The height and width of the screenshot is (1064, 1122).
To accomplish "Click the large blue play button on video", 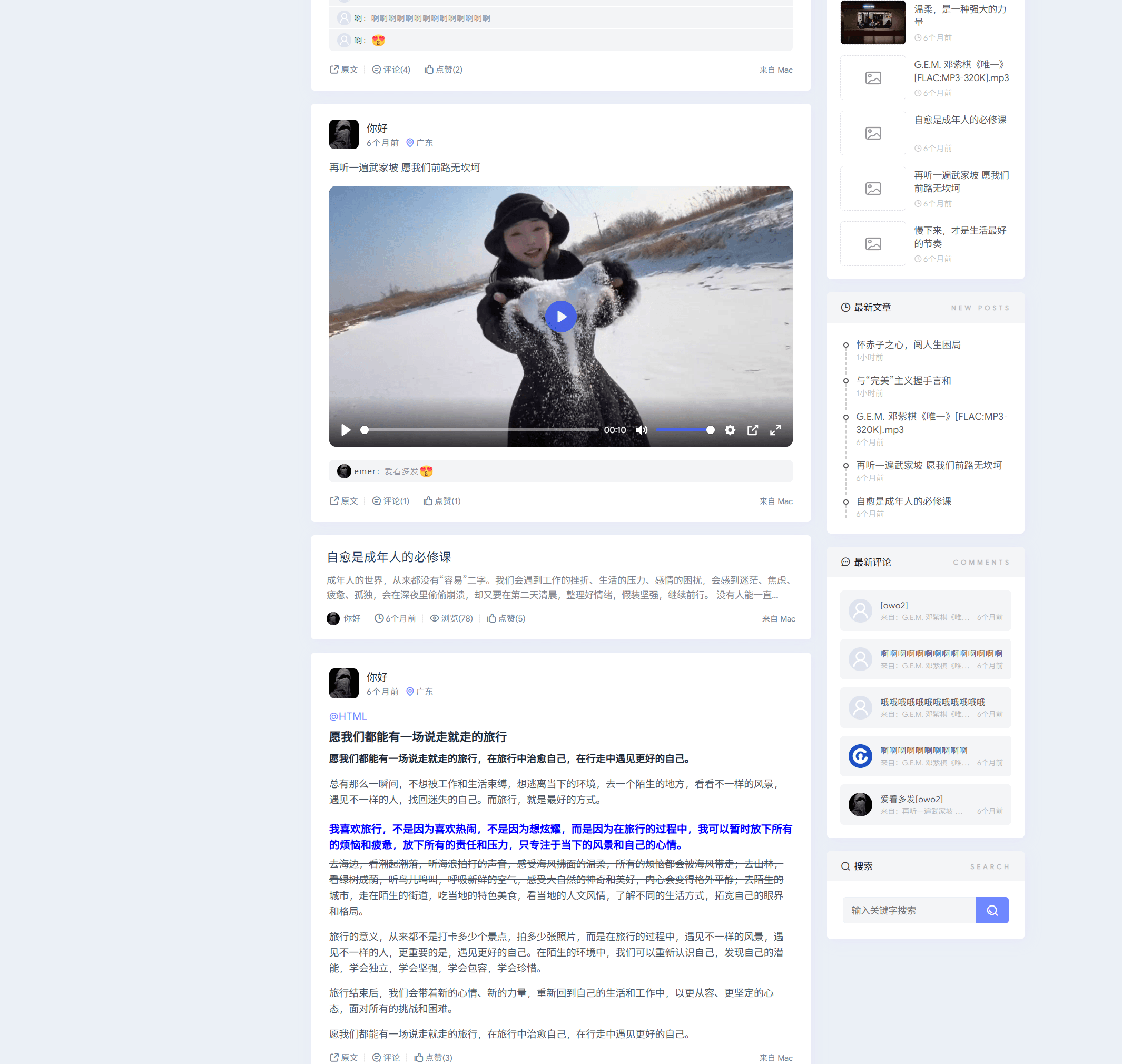I will pos(560,317).
